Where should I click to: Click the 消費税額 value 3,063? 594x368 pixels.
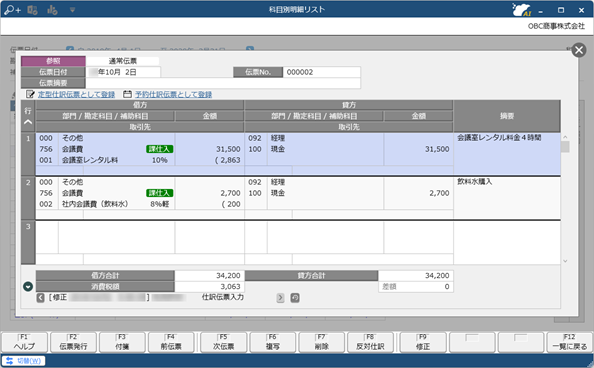coord(209,287)
